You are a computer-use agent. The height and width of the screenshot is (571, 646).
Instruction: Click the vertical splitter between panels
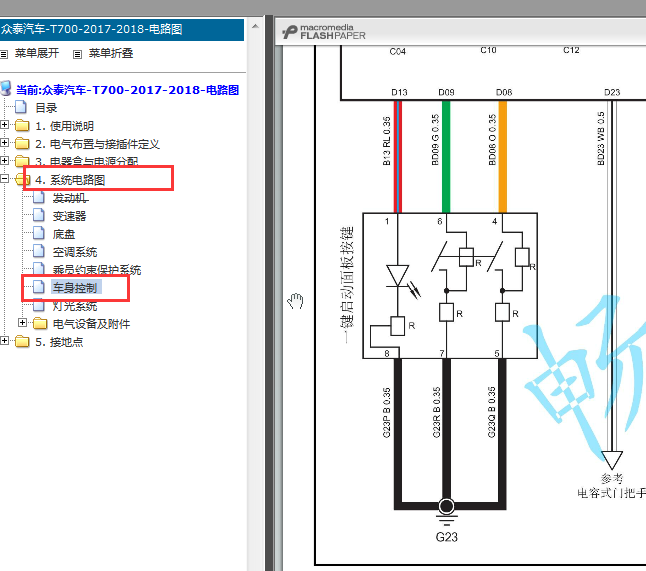tap(269, 293)
